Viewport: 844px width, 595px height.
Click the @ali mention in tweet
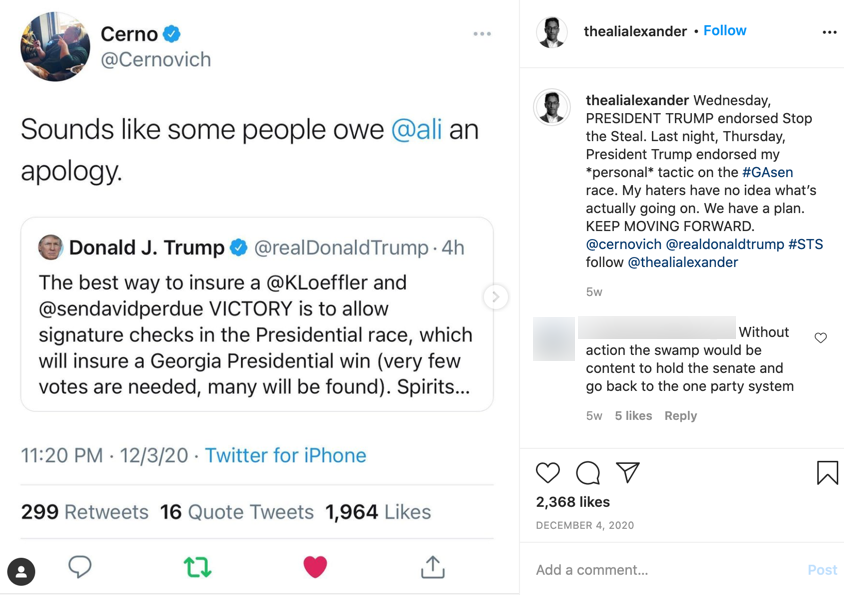[416, 130]
